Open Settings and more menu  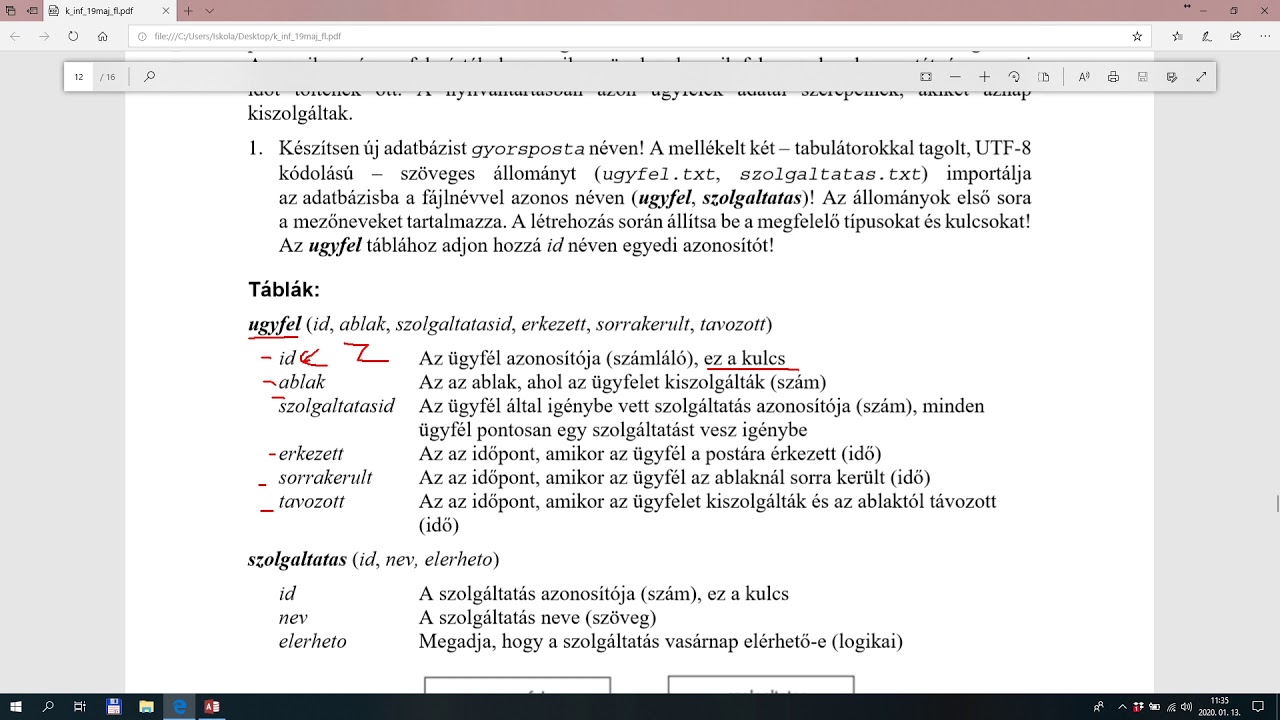[1263, 36]
